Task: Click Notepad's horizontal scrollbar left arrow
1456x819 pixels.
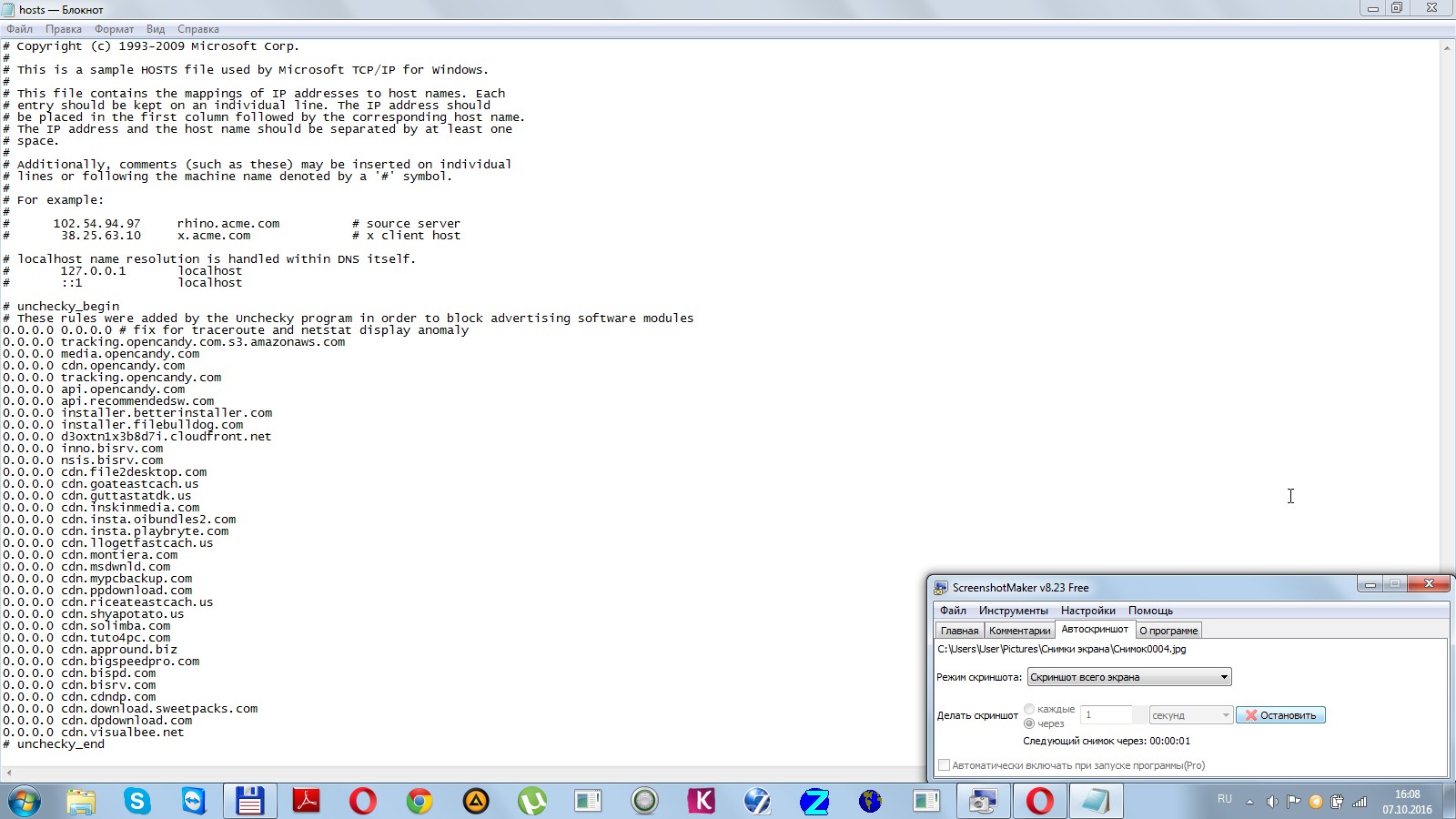Action: 9,773
